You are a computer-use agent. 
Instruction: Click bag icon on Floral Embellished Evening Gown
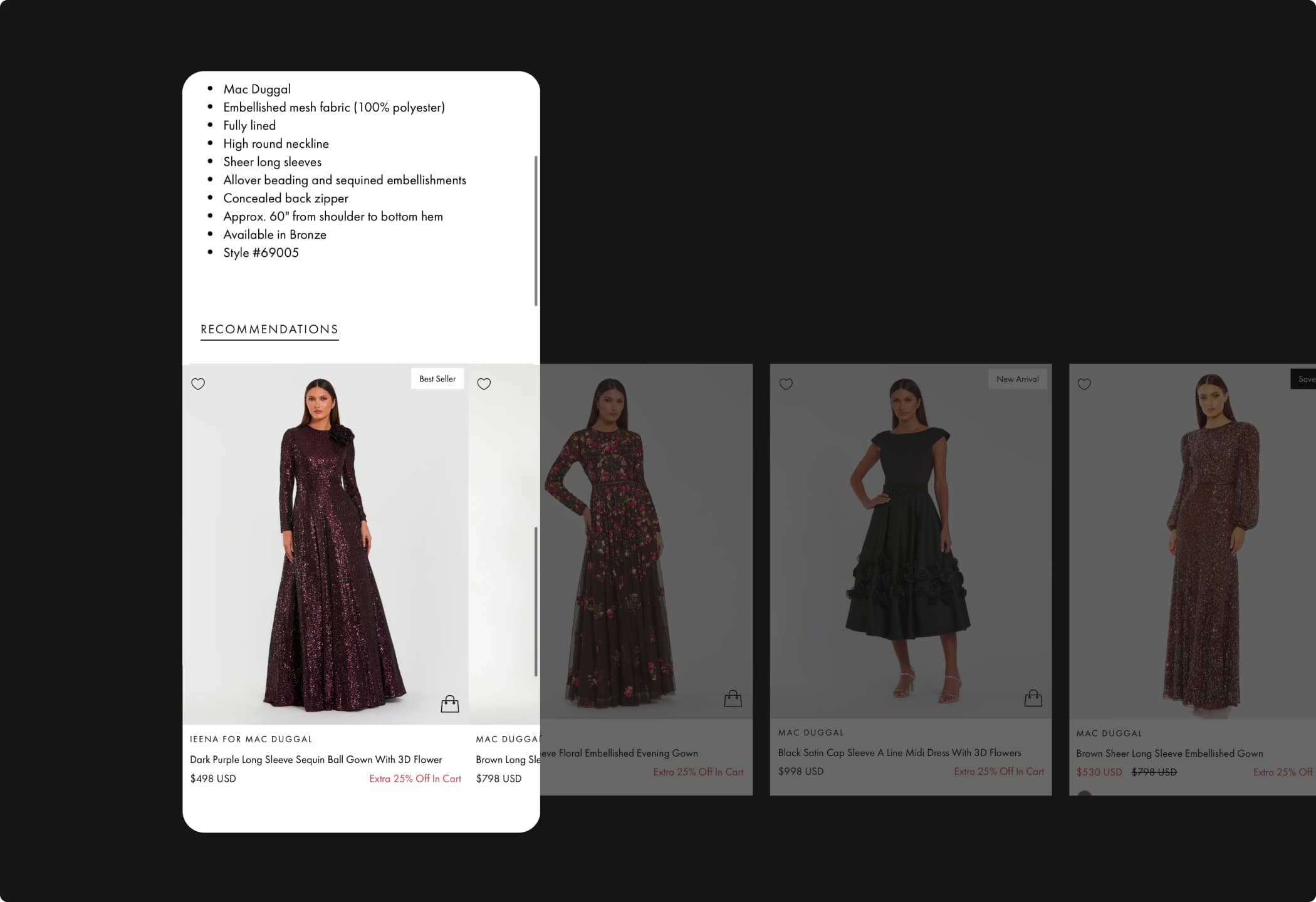tap(733, 698)
